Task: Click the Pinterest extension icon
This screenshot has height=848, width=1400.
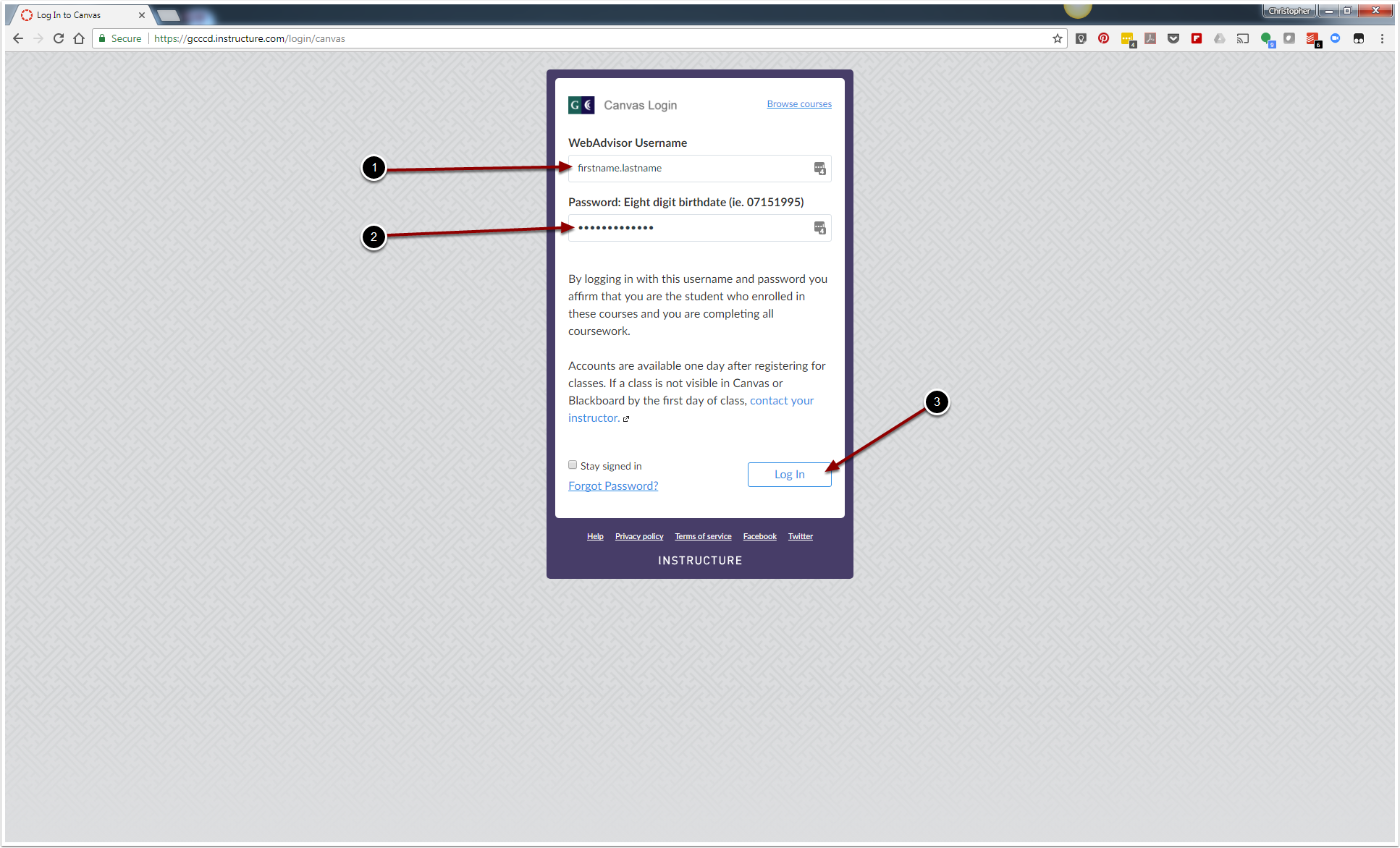Action: point(1103,38)
